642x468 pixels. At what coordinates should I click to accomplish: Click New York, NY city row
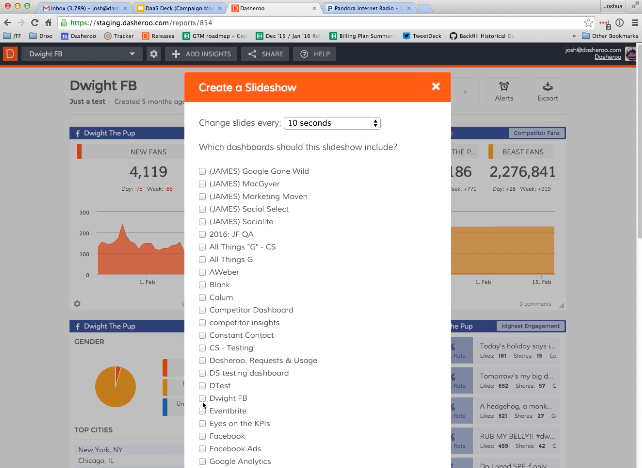click(129, 450)
